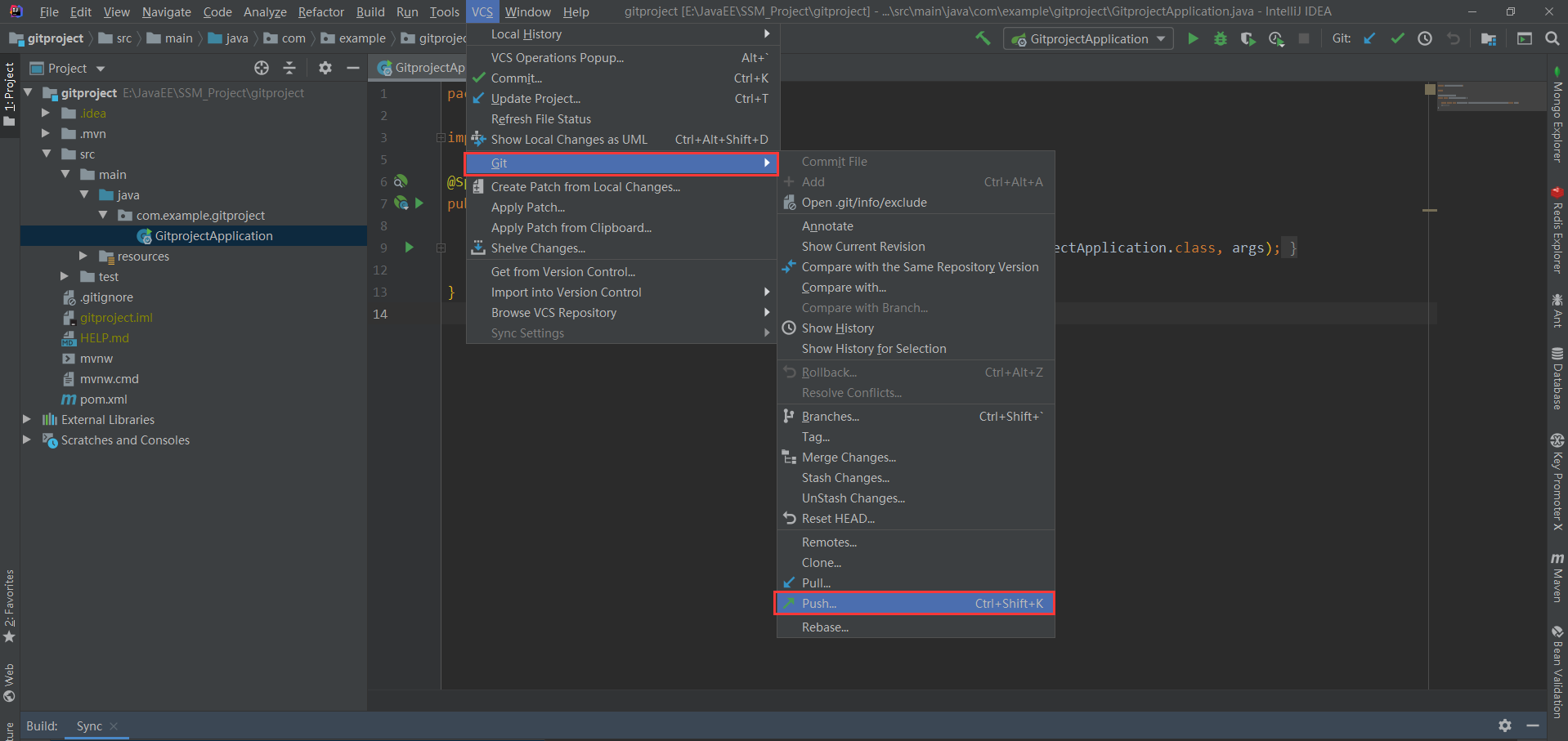Select .gitignore file in project tree
Viewport: 1568px width, 741px height.
(106, 297)
